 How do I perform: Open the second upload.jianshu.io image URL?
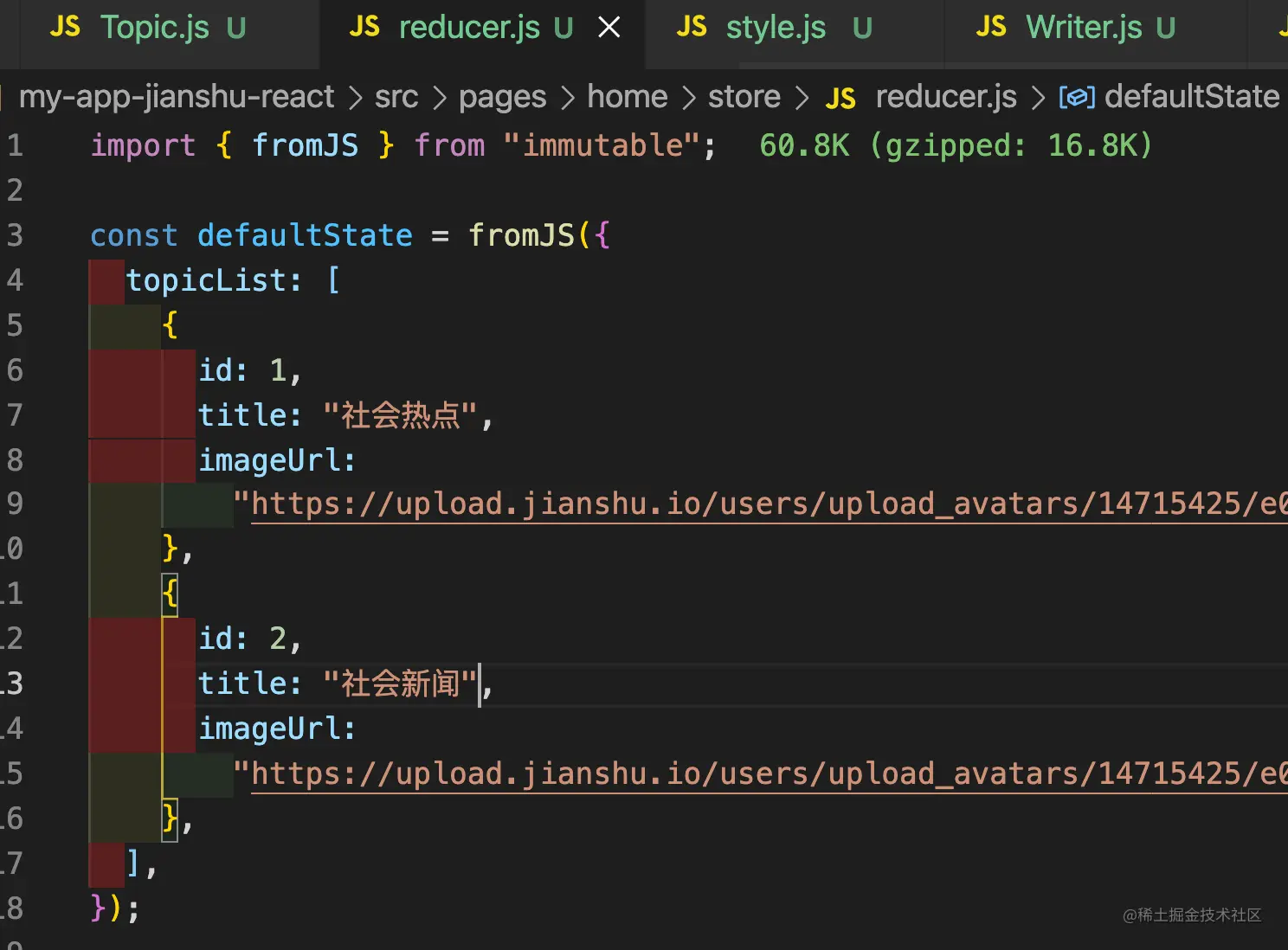(x=769, y=773)
